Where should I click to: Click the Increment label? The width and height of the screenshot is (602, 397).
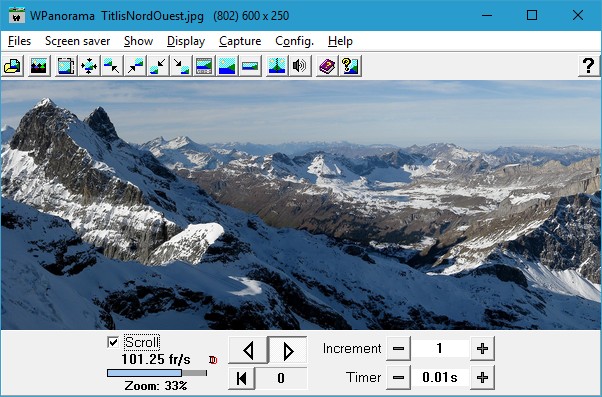(x=352, y=349)
